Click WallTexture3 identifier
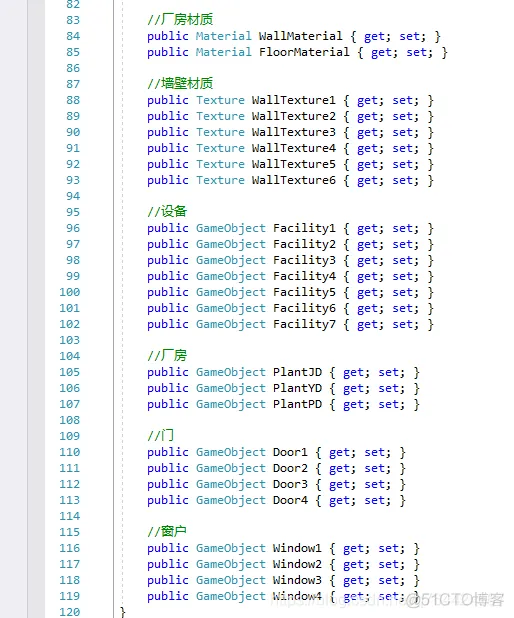 pyautogui.click(x=294, y=132)
